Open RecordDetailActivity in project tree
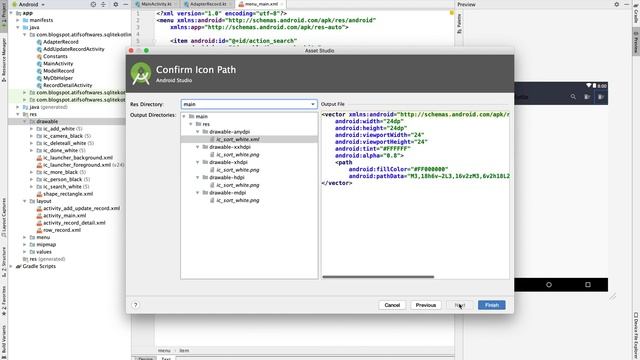 [x=67, y=85]
